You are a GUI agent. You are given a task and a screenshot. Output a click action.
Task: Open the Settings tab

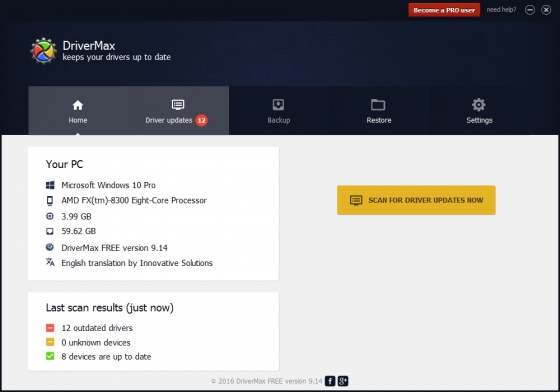coord(479,111)
